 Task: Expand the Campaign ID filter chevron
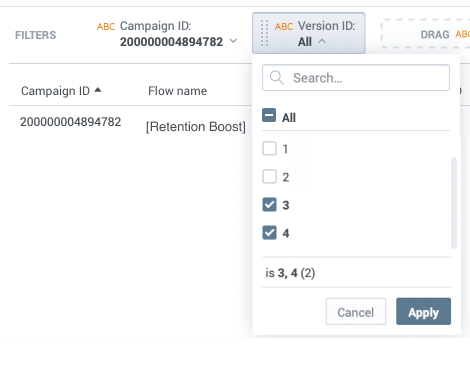(x=233, y=41)
